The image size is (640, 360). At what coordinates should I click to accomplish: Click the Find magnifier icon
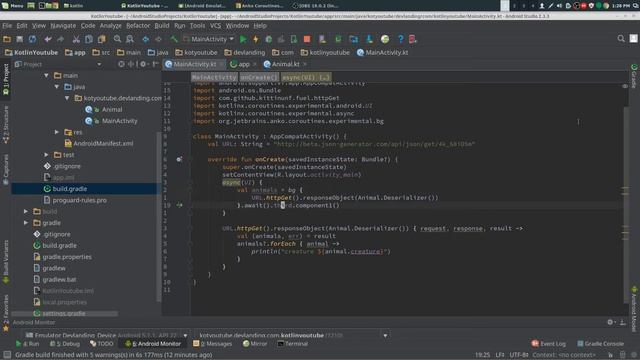pyautogui.click(x=117, y=39)
